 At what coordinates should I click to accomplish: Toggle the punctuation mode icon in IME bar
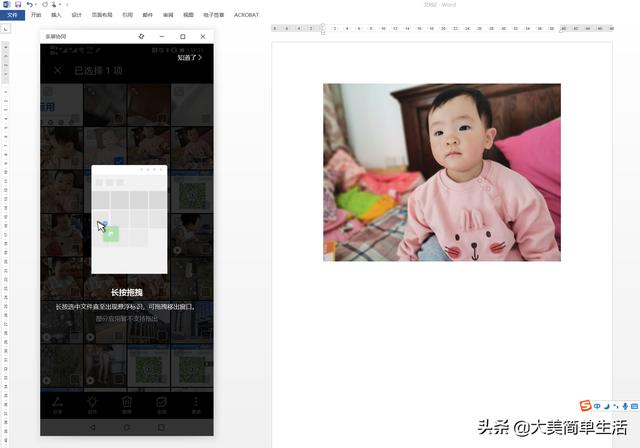tap(616, 406)
